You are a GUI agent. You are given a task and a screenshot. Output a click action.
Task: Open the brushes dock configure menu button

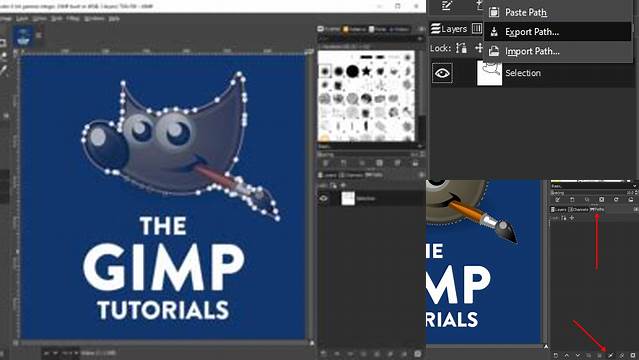pyautogui.click(x=421, y=29)
